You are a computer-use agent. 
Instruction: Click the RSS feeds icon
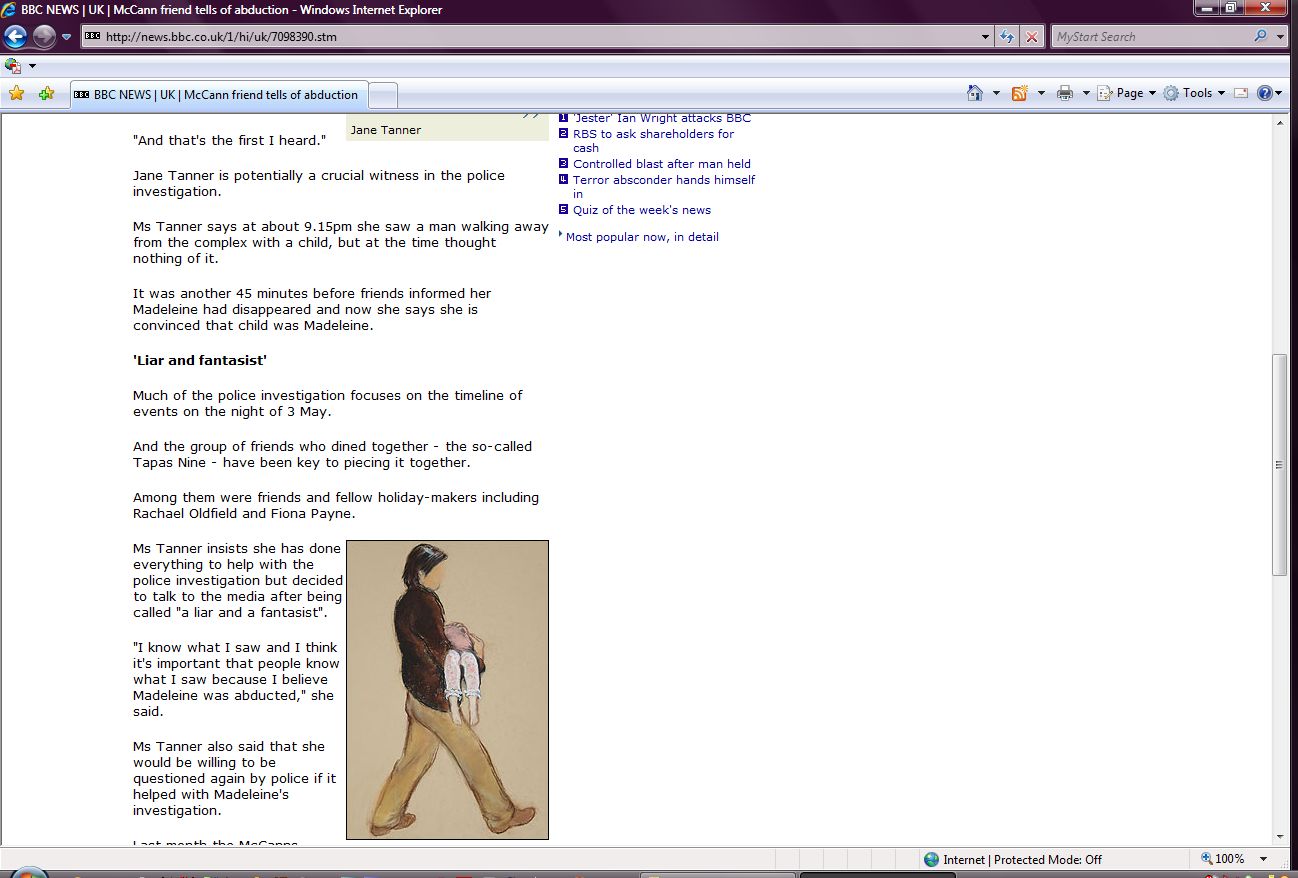(1020, 93)
